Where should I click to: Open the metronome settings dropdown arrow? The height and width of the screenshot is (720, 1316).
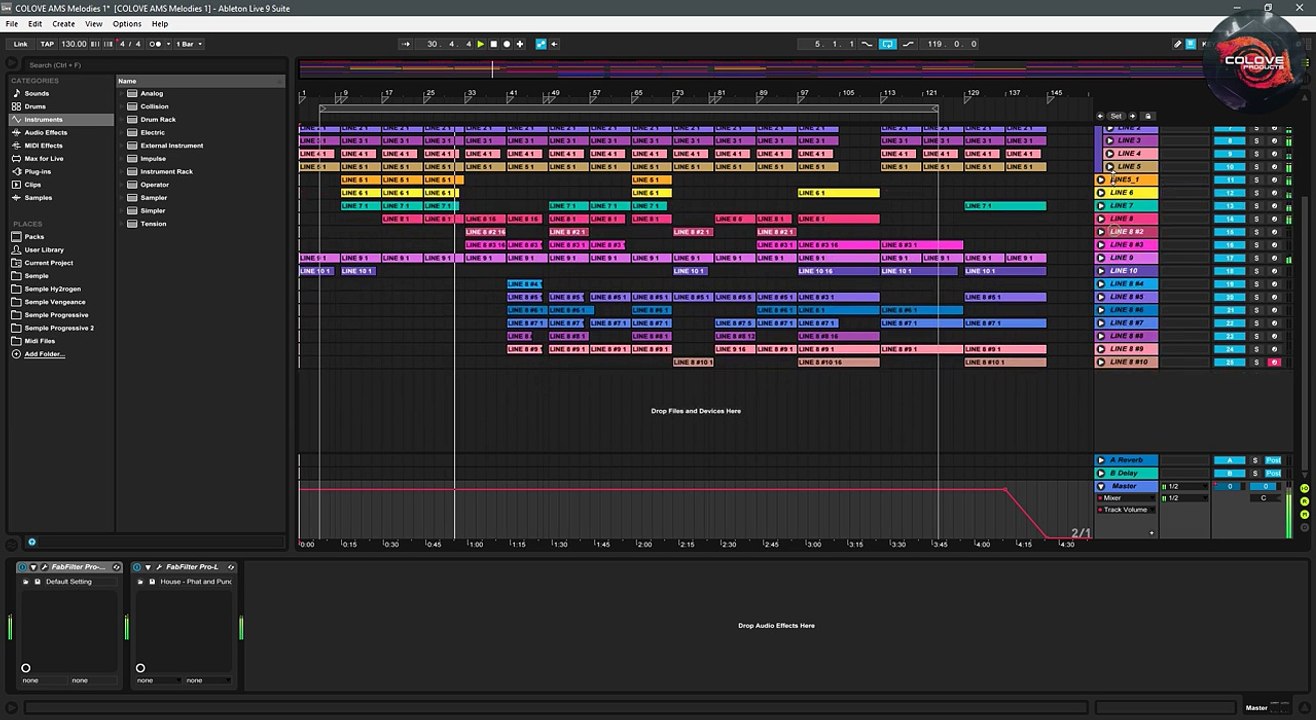point(167,44)
